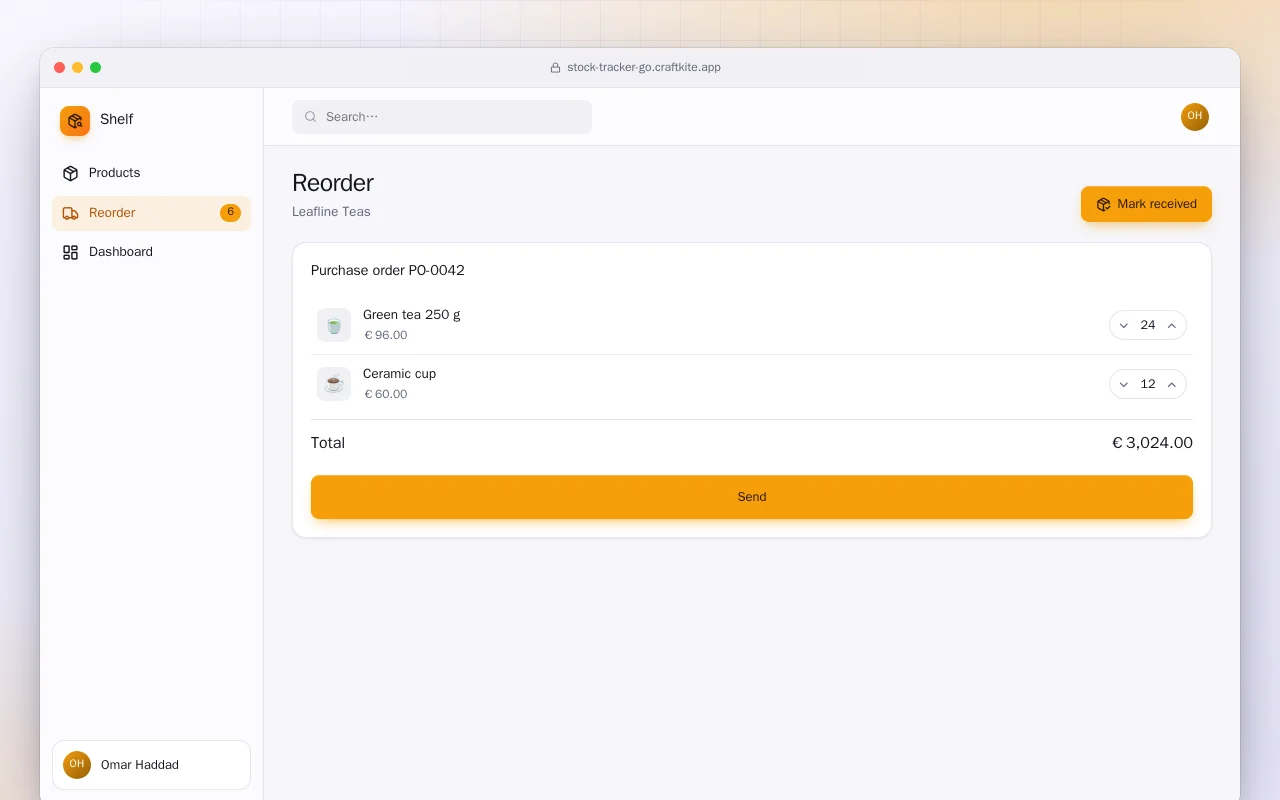Focus the Search input field

pos(442,117)
